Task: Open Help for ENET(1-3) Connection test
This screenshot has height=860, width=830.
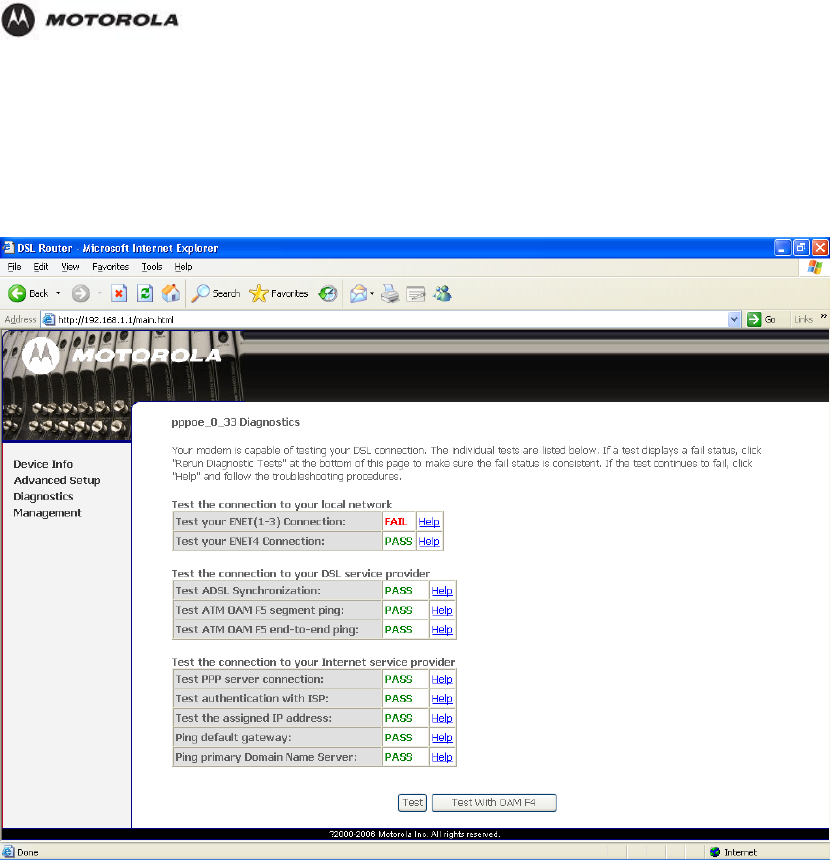Action: click(429, 522)
